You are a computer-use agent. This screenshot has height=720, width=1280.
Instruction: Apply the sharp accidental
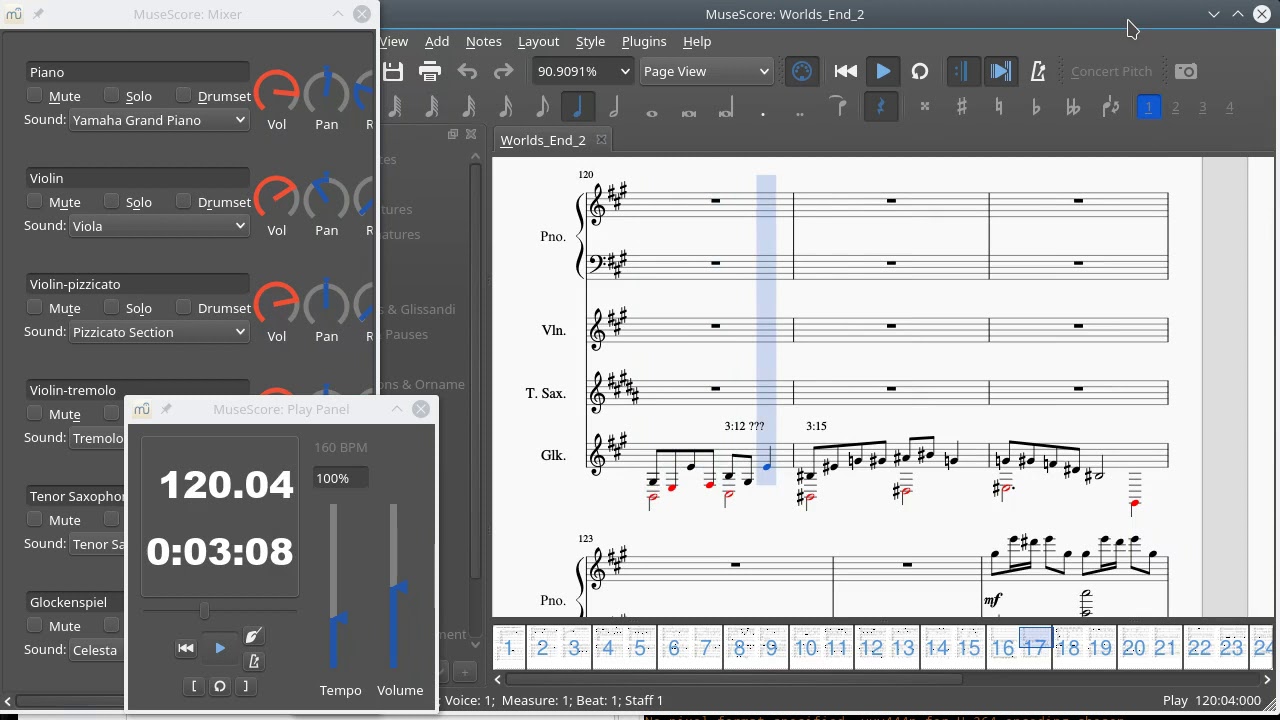tap(962, 107)
